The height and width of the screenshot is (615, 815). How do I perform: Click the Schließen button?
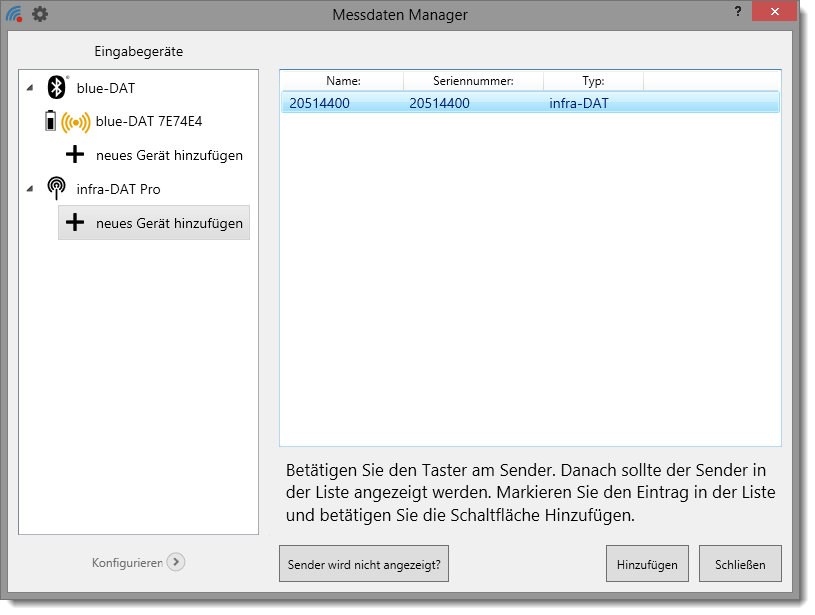coord(740,564)
